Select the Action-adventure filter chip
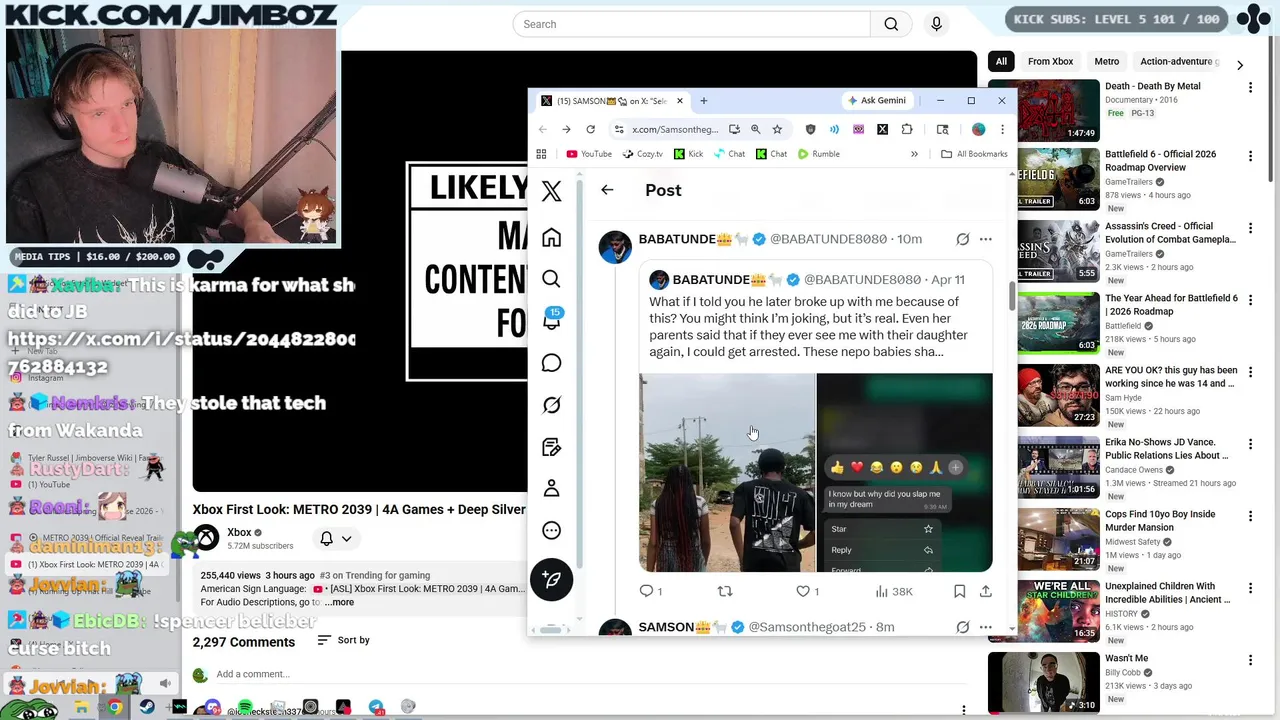Viewport: 1280px width, 720px height. 1178,61
